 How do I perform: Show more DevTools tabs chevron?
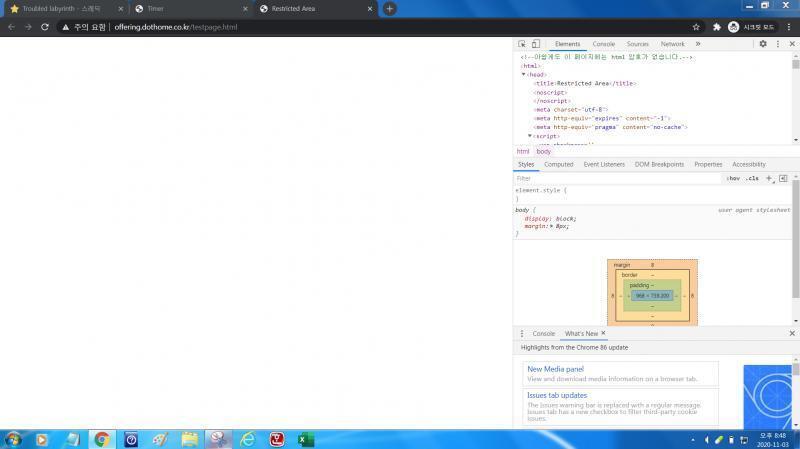698,44
